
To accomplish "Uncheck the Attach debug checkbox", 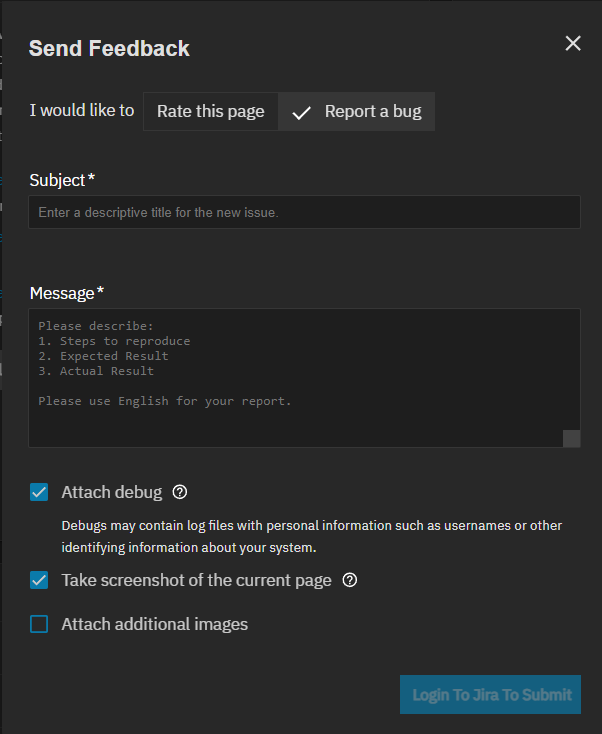I will [x=39, y=492].
